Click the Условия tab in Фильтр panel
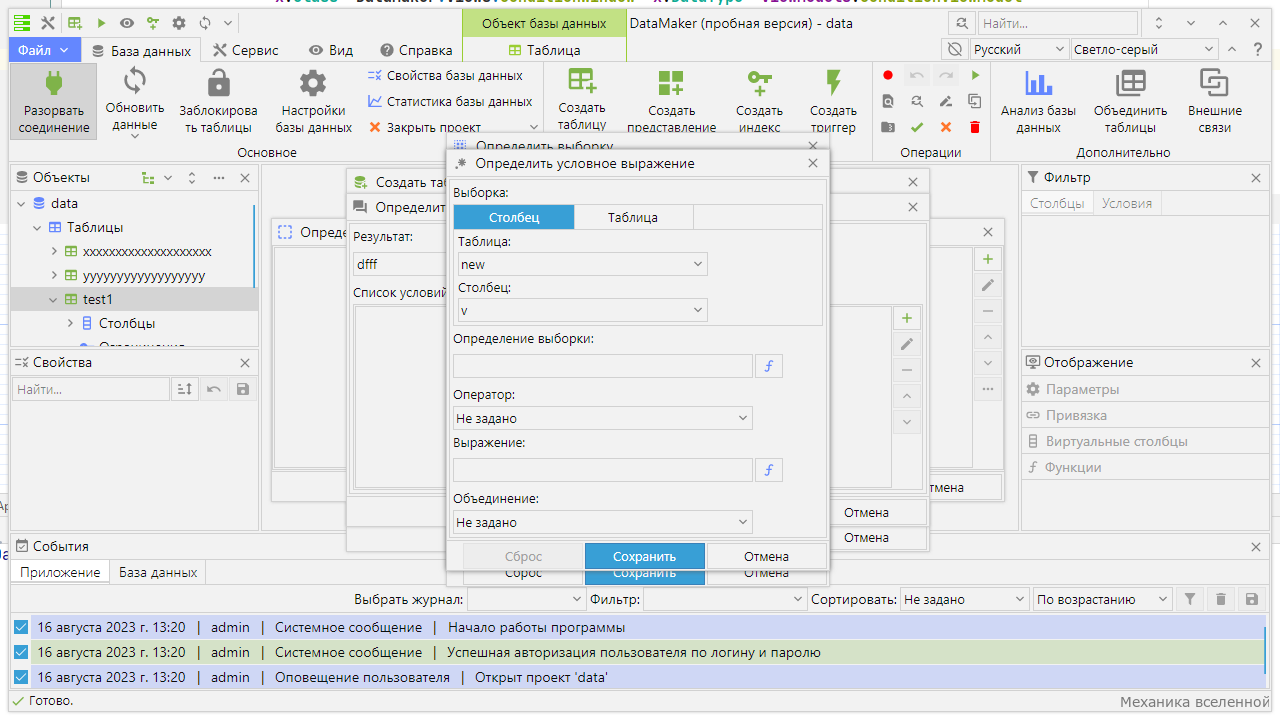 click(1127, 203)
